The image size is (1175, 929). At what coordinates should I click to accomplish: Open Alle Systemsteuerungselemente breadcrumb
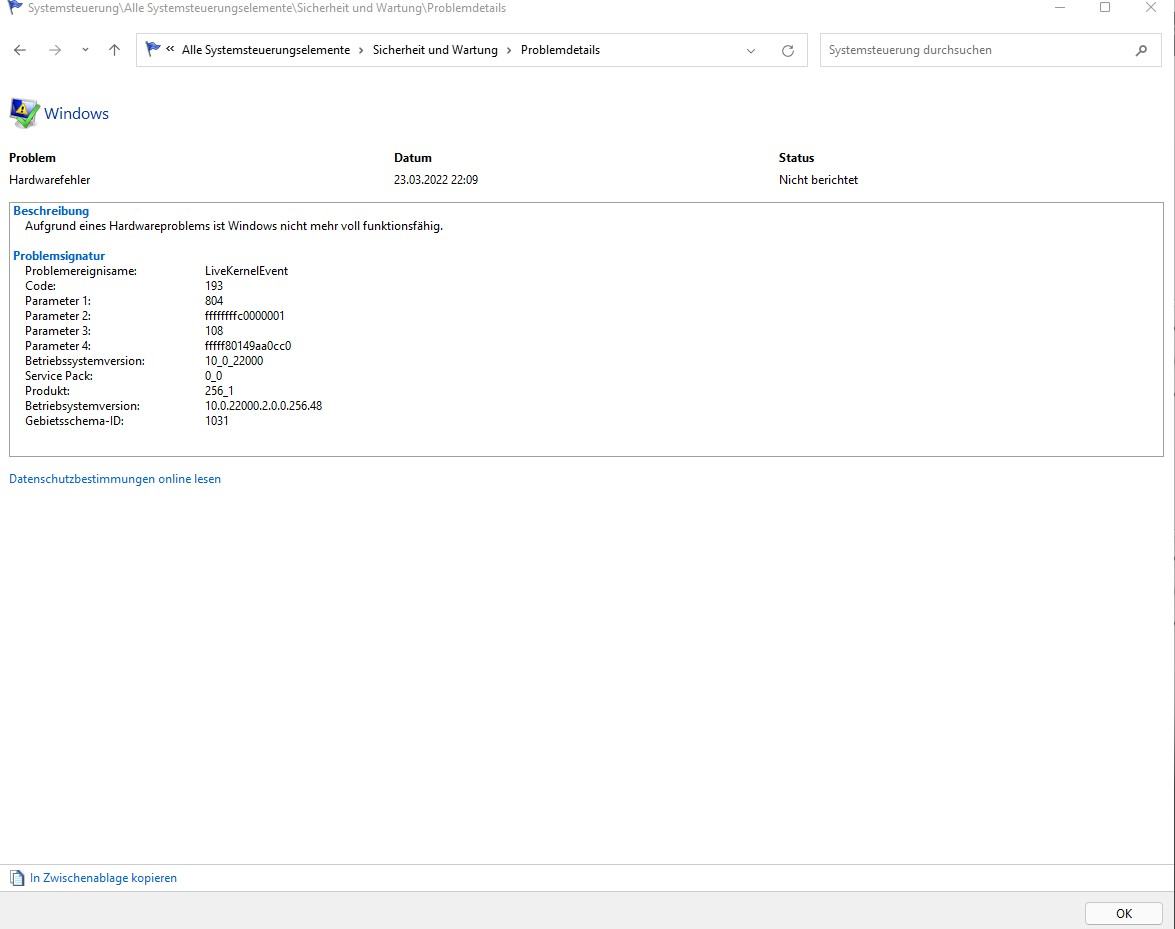pos(265,50)
